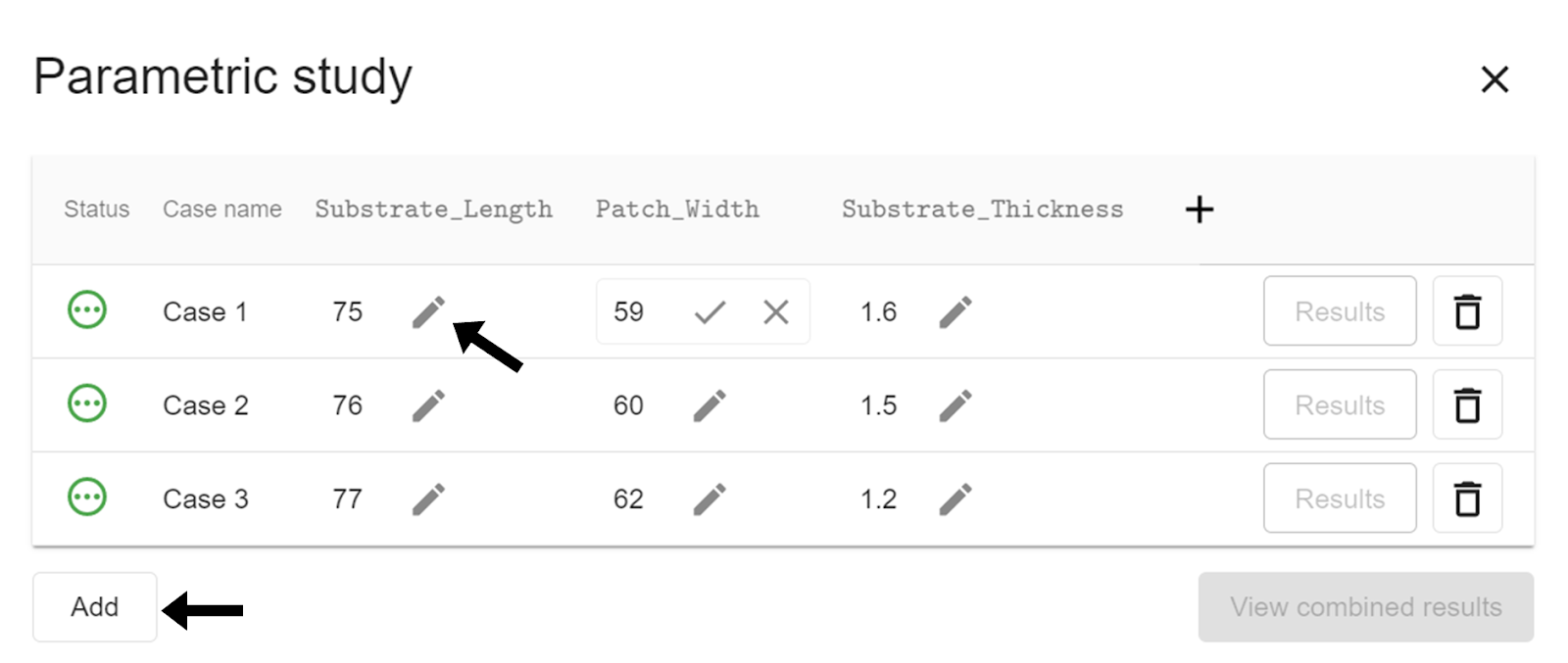
Task: Open Results for Case 1
Action: click(x=1340, y=311)
